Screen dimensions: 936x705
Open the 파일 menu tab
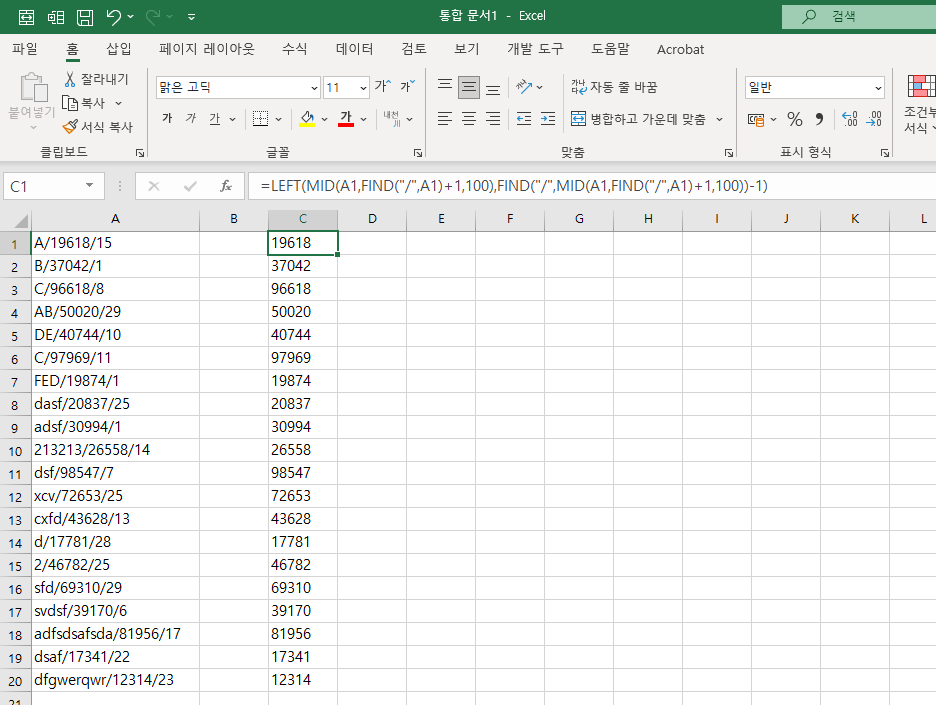pyautogui.click(x=25, y=49)
